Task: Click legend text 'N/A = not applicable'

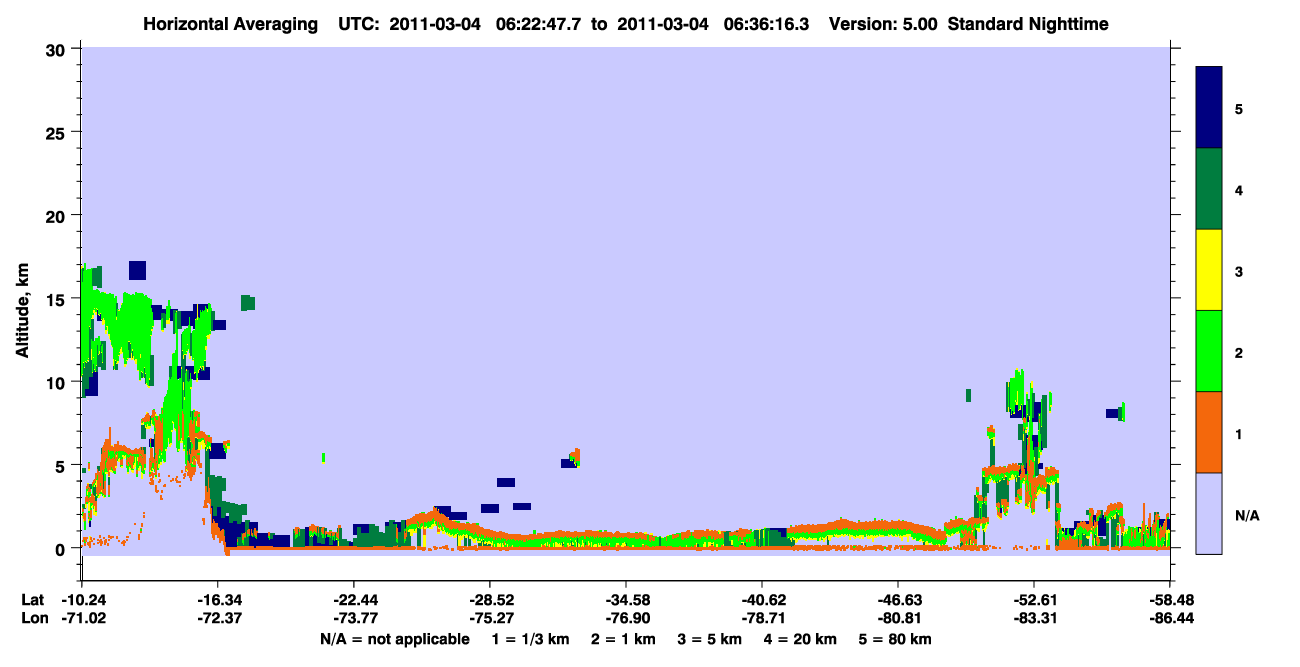Action: tap(394, 639)
